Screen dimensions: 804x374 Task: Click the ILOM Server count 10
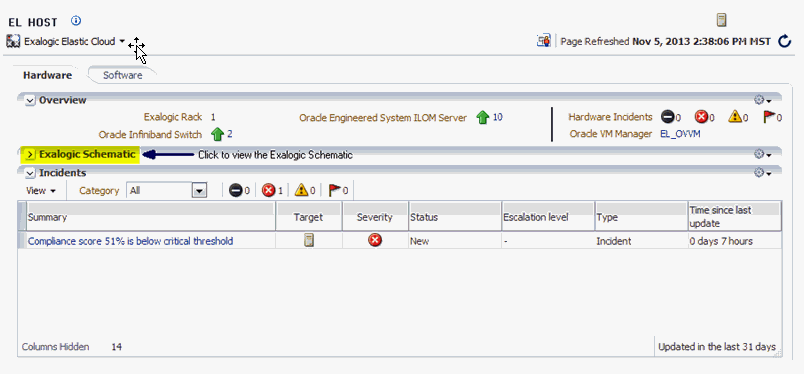(x=497, y=117)
